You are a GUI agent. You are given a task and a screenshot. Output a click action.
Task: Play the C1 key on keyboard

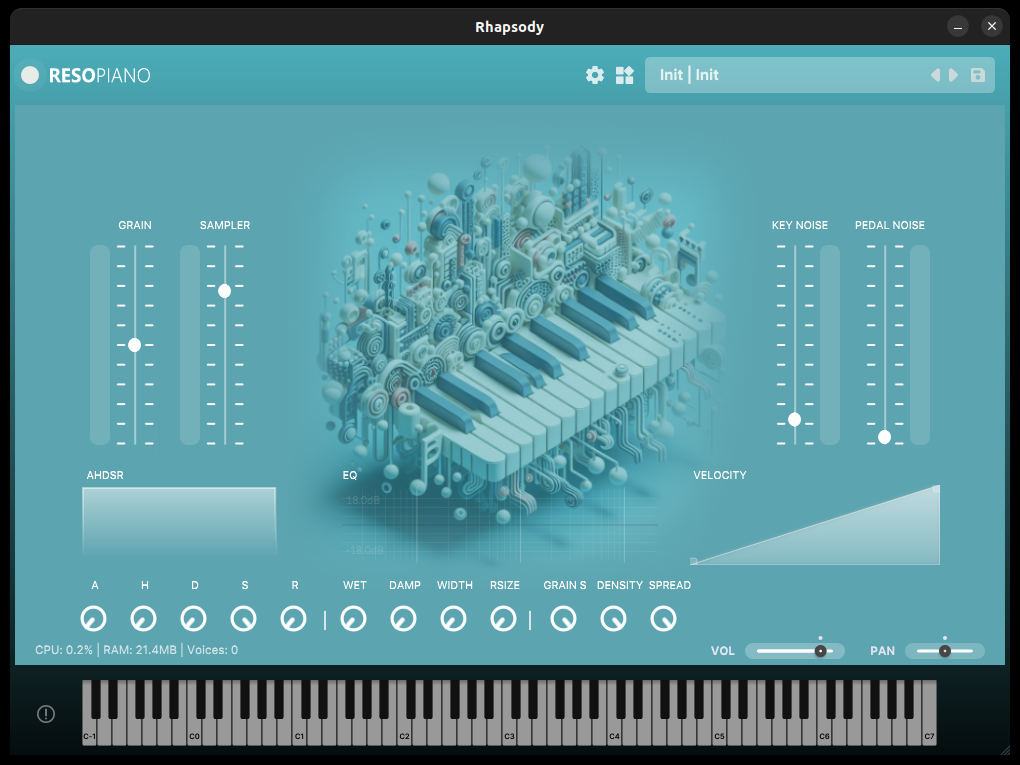[x=299, y=734]
